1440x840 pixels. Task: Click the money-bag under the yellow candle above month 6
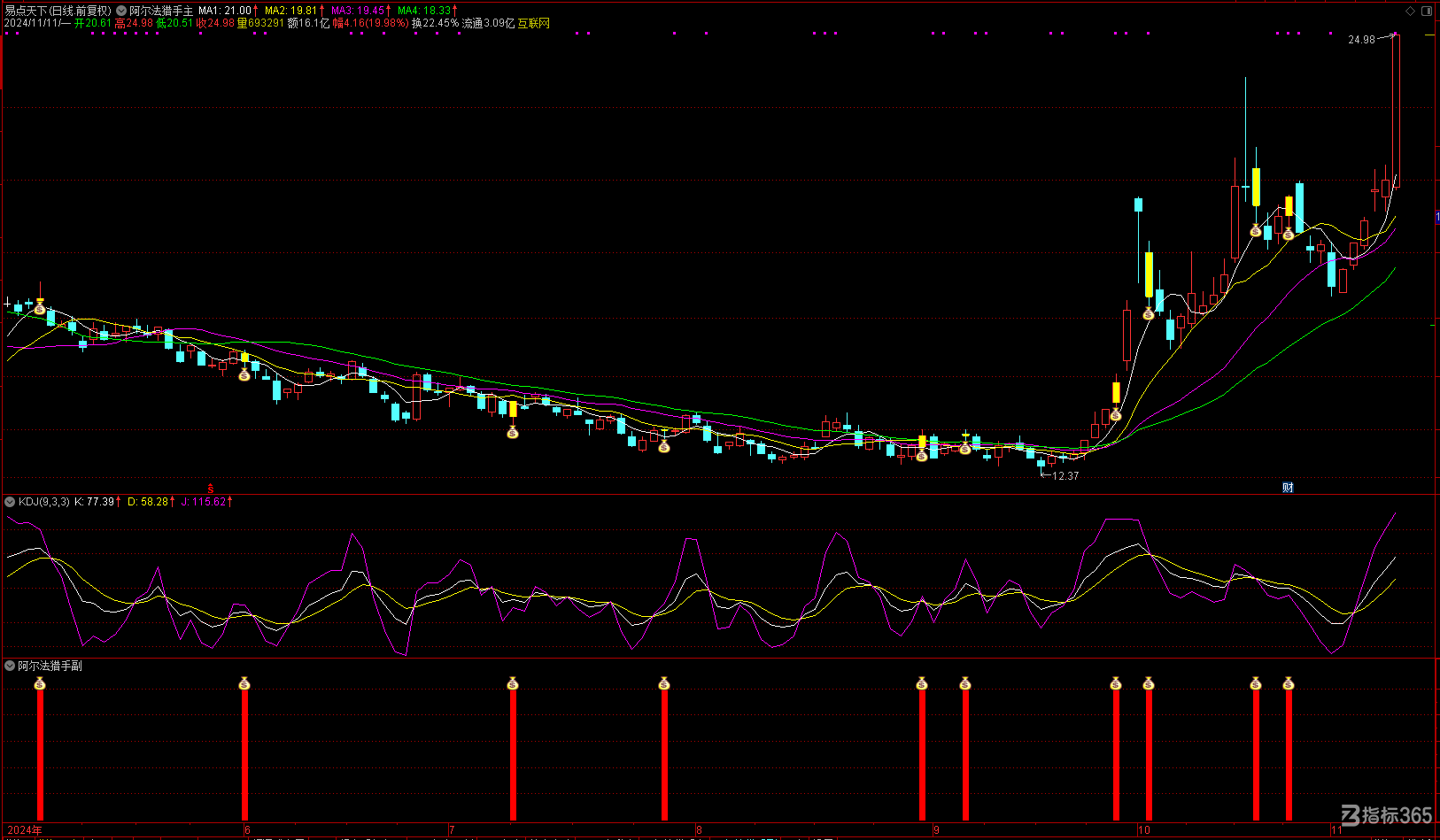pyautogui.click(x=244, y=375)
